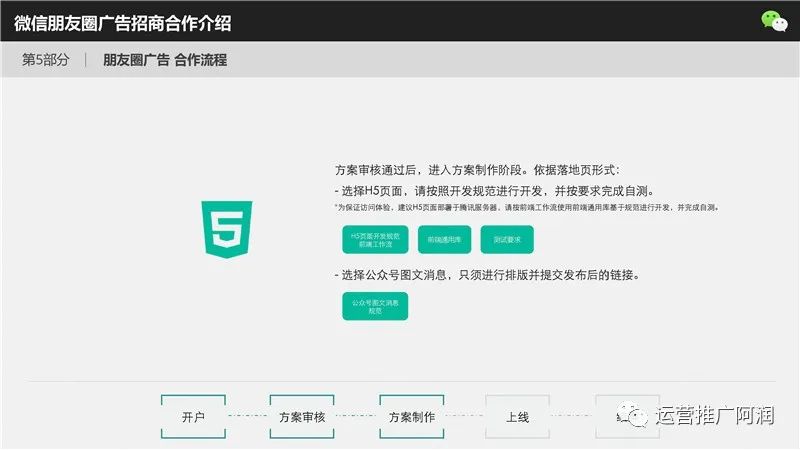Click the WeChat logo in the header
This screenshot has height=450, width=800.
pyautogui.click(x=774, y=21)
